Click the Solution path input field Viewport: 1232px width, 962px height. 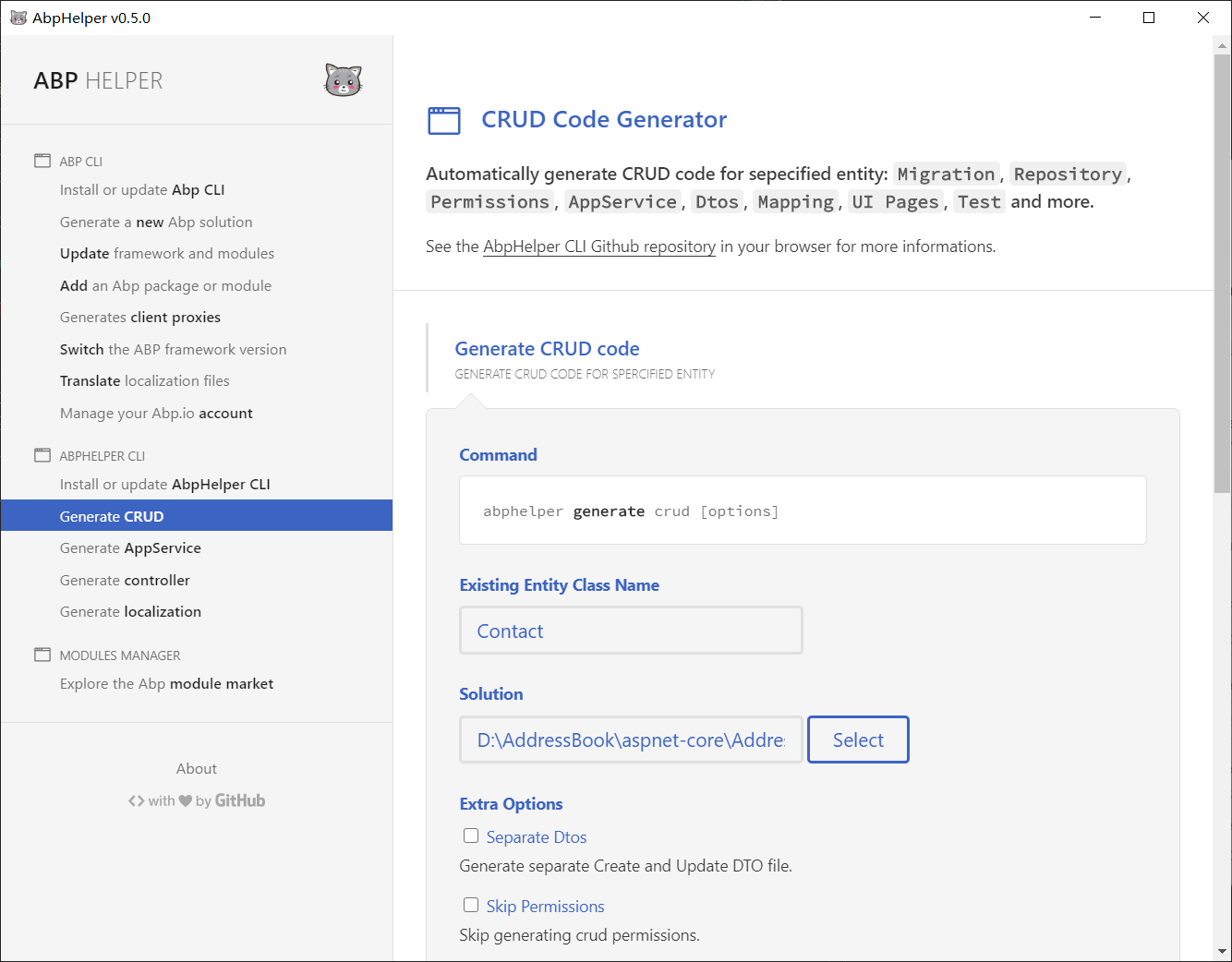coord(631,740)
